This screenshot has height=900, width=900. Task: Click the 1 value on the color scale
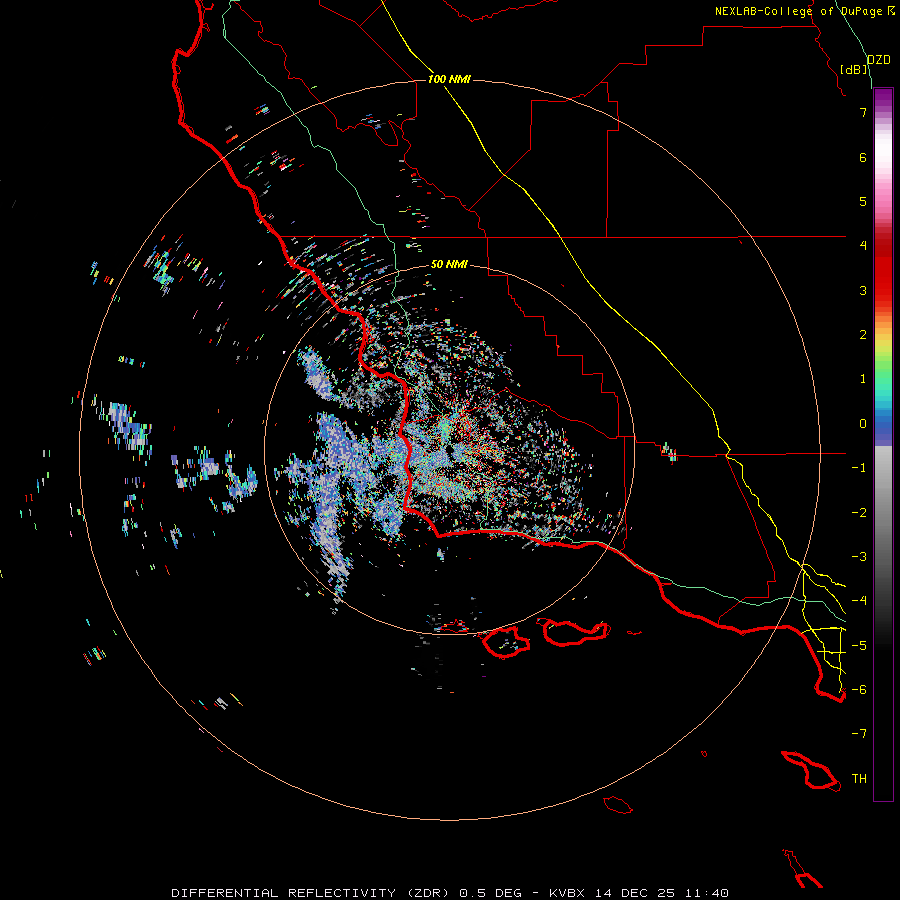(x=863, y=379)
